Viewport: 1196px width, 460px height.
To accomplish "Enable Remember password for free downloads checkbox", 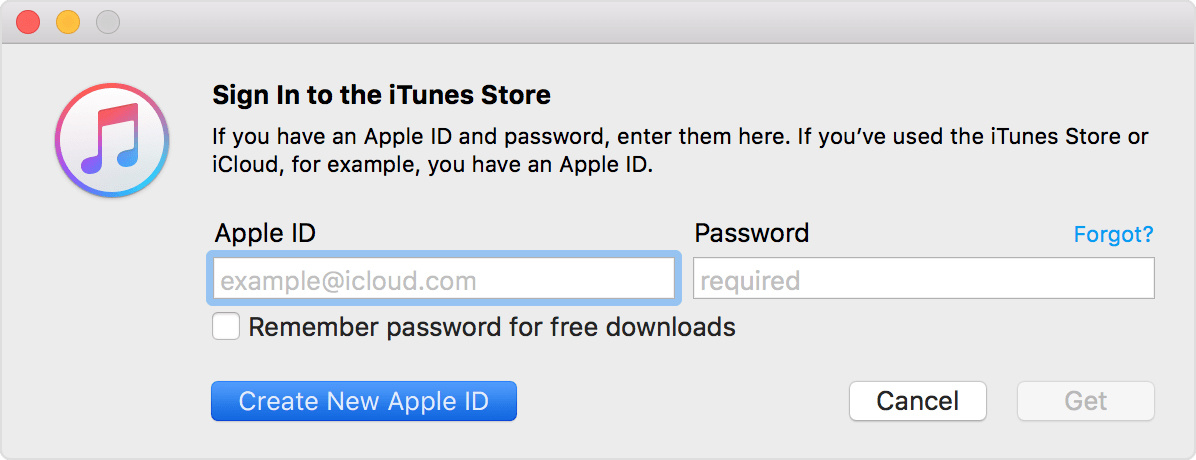I will [226, 327].
